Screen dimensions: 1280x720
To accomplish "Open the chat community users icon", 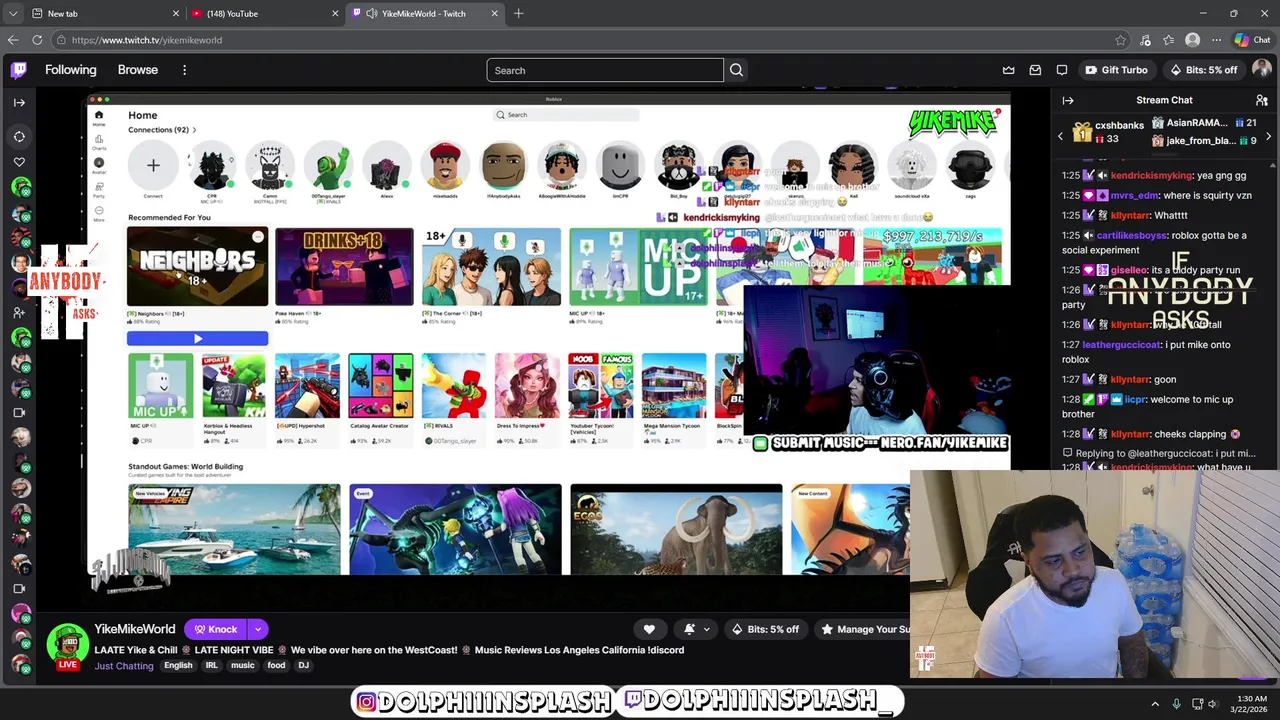I will click(1262, 100).
